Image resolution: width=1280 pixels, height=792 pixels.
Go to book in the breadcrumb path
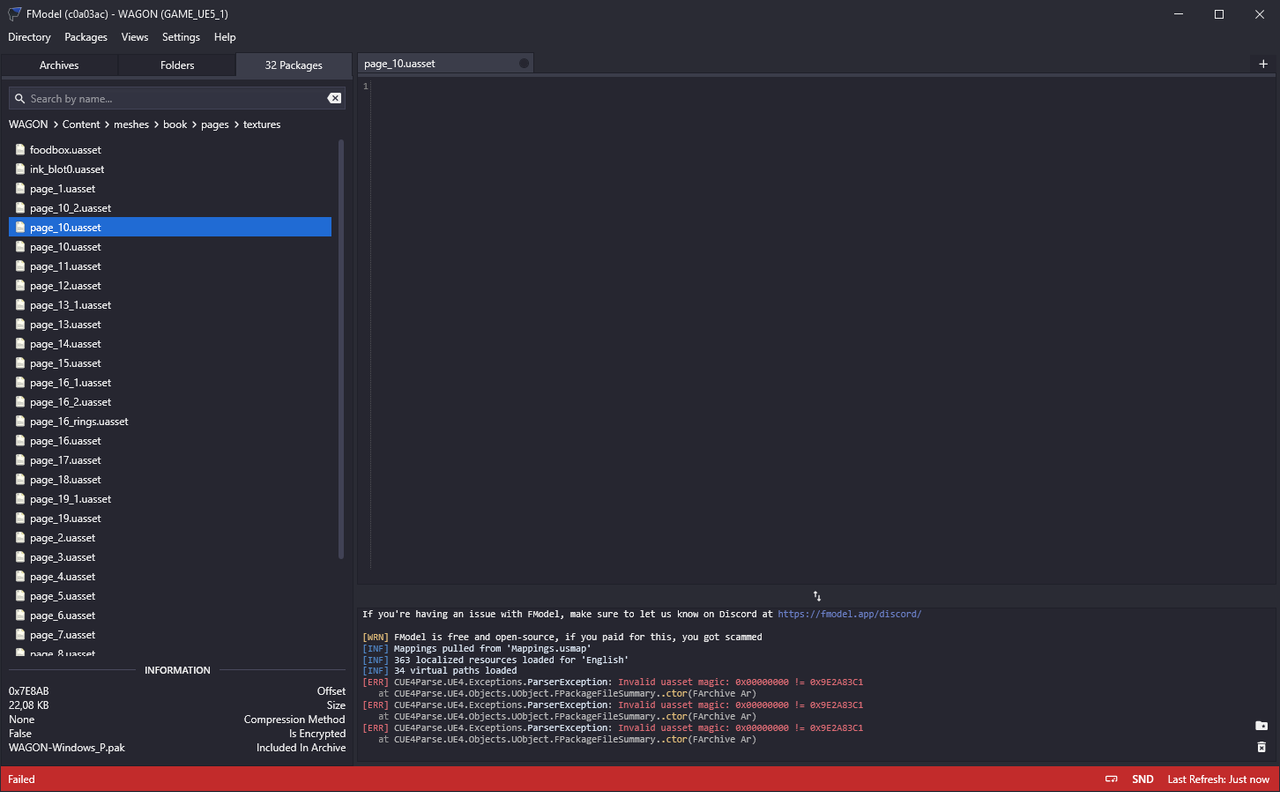tap(175, 125)
